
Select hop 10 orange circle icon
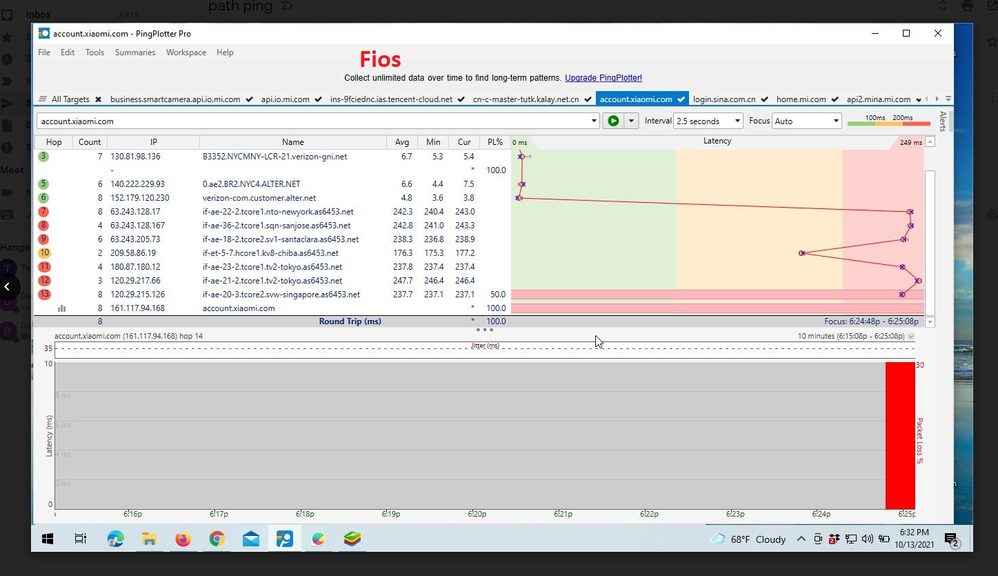pyautogui.click(x=44, y=253)
